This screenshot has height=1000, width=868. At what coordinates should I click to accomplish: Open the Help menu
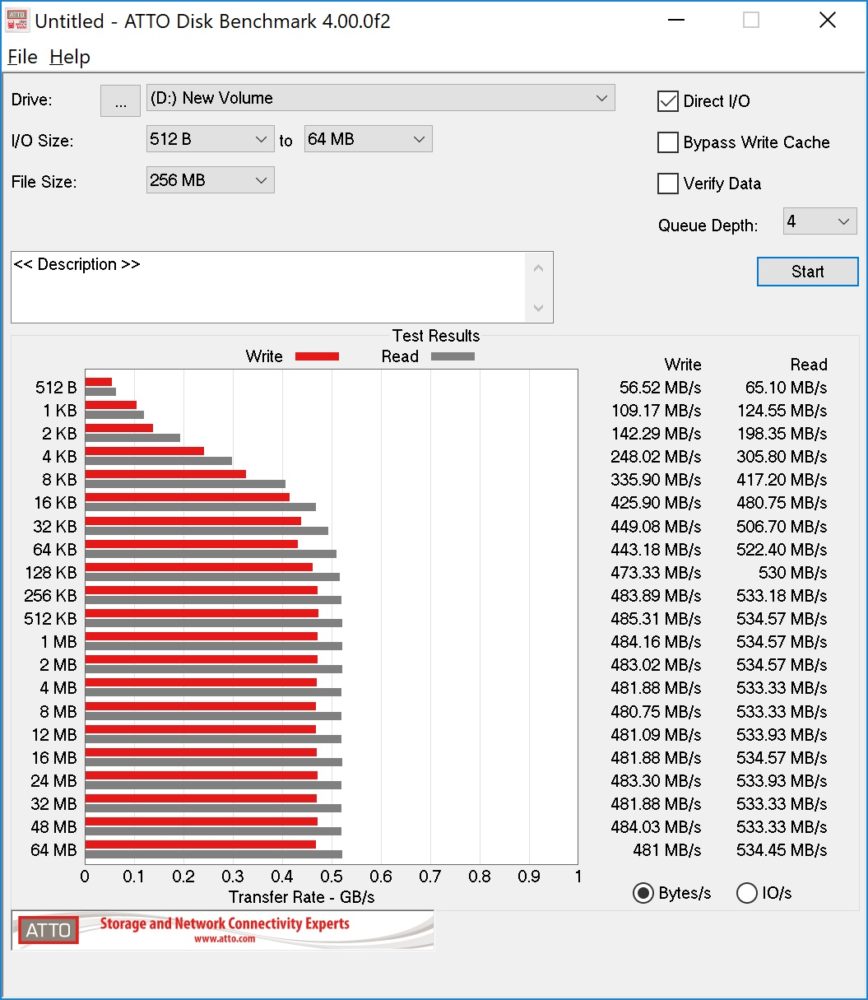(x=70, y=57)
